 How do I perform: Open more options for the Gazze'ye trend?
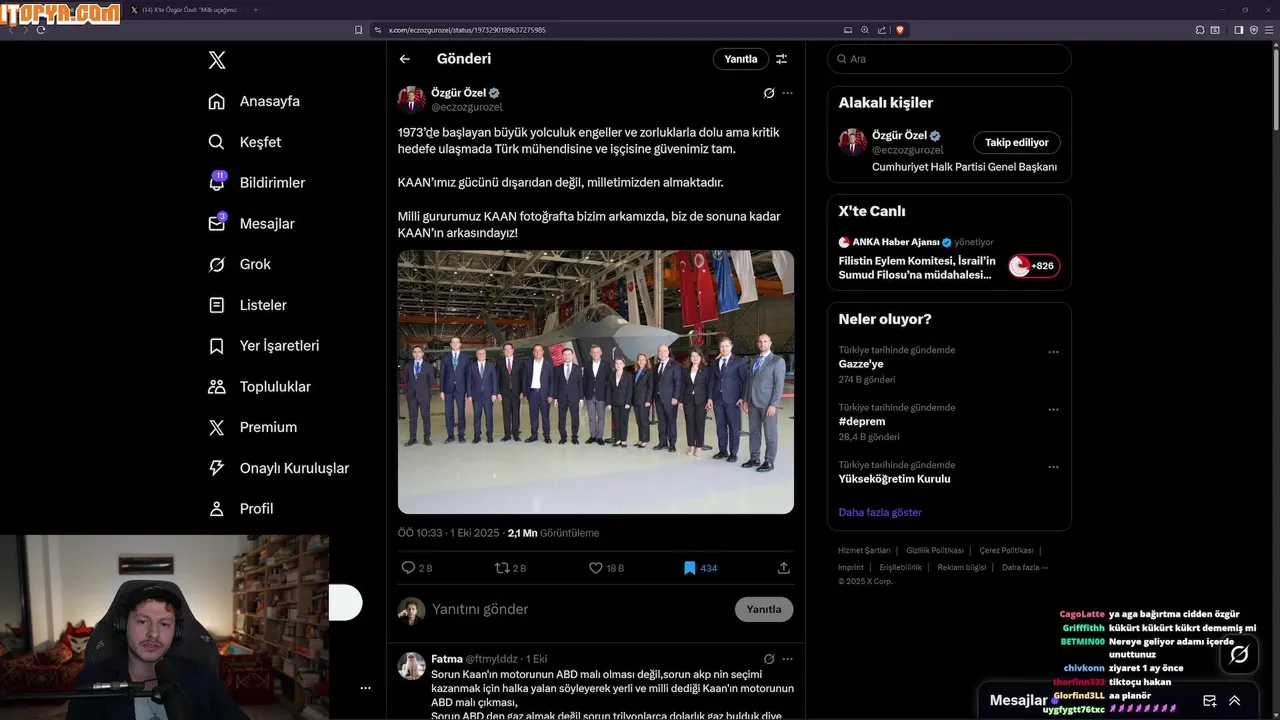[x=1053, y=352]
